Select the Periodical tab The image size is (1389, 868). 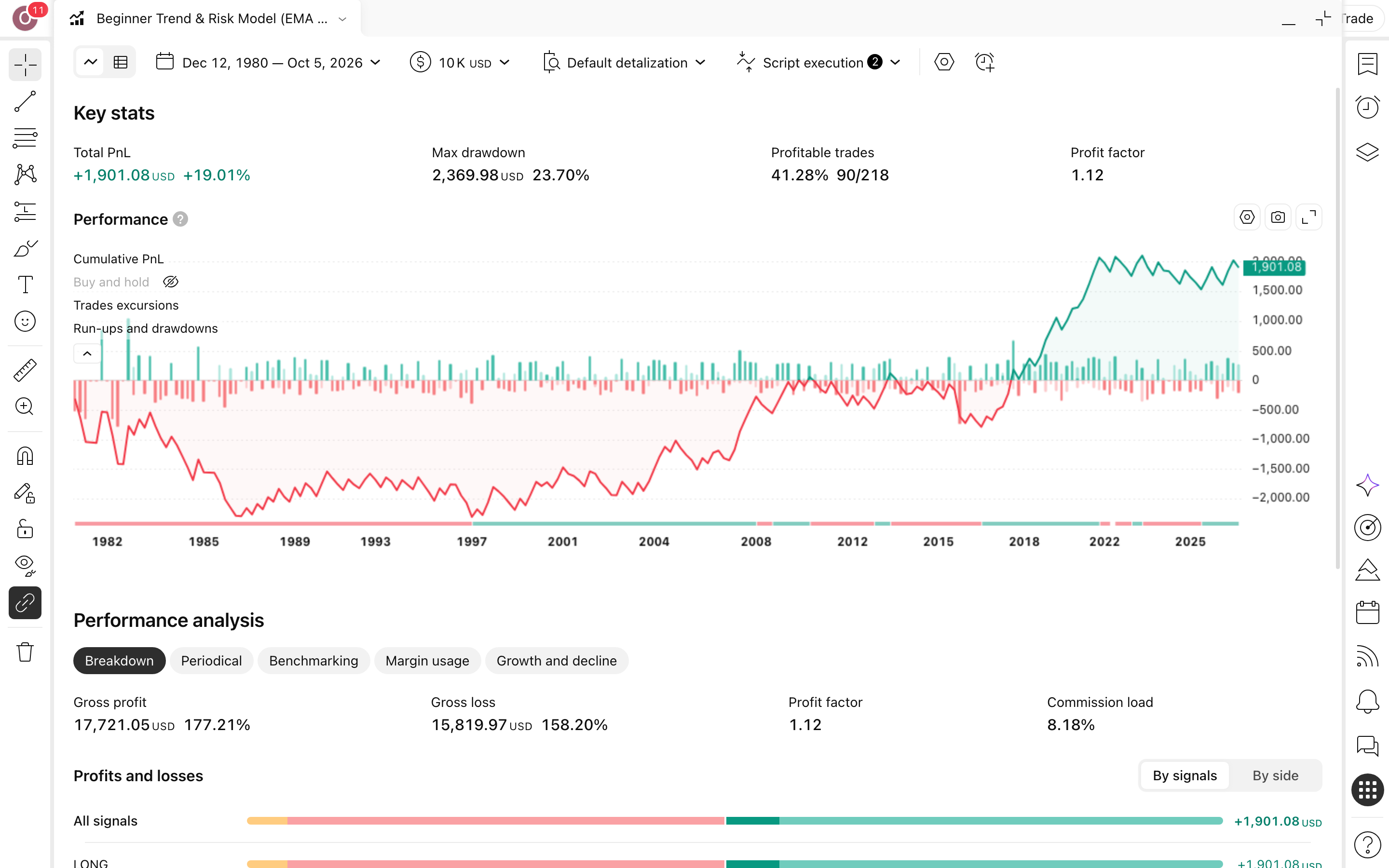(211, 661)
